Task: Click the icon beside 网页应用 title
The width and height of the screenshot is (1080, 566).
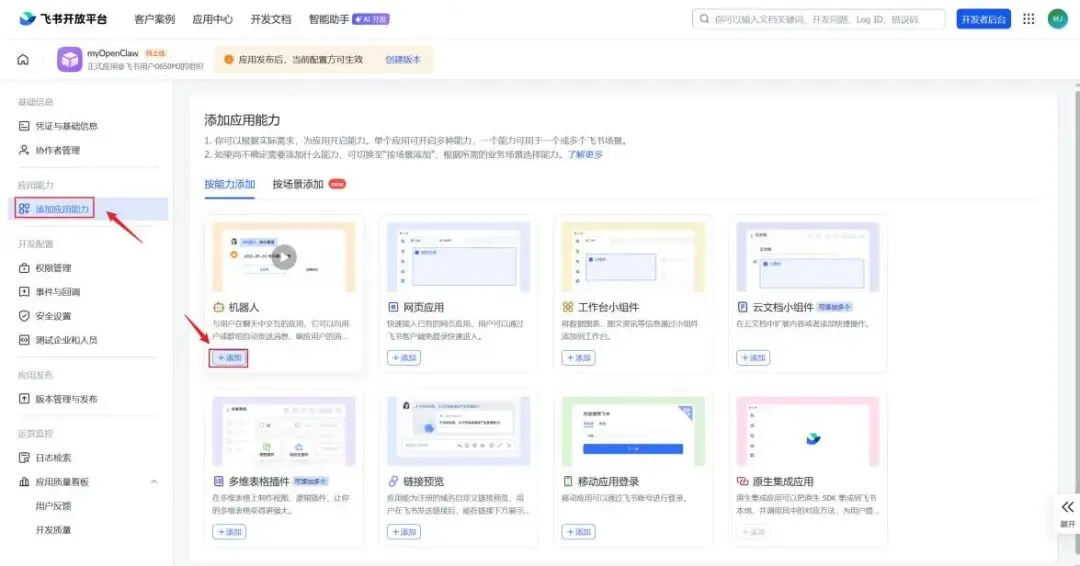Action: click(x=393, y=307)
